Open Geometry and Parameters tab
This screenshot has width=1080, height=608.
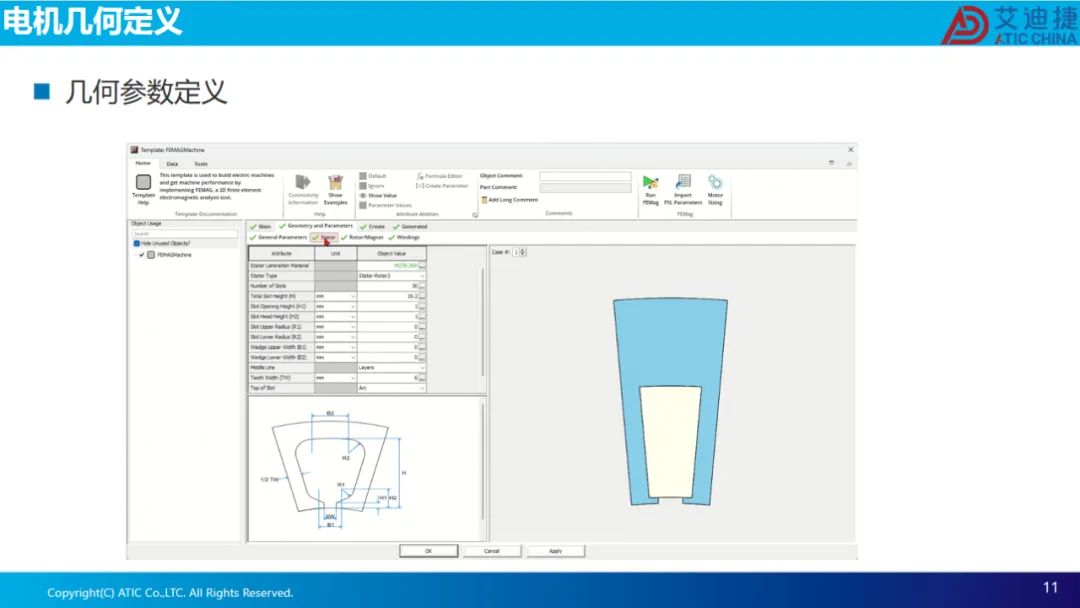point(316,226)
